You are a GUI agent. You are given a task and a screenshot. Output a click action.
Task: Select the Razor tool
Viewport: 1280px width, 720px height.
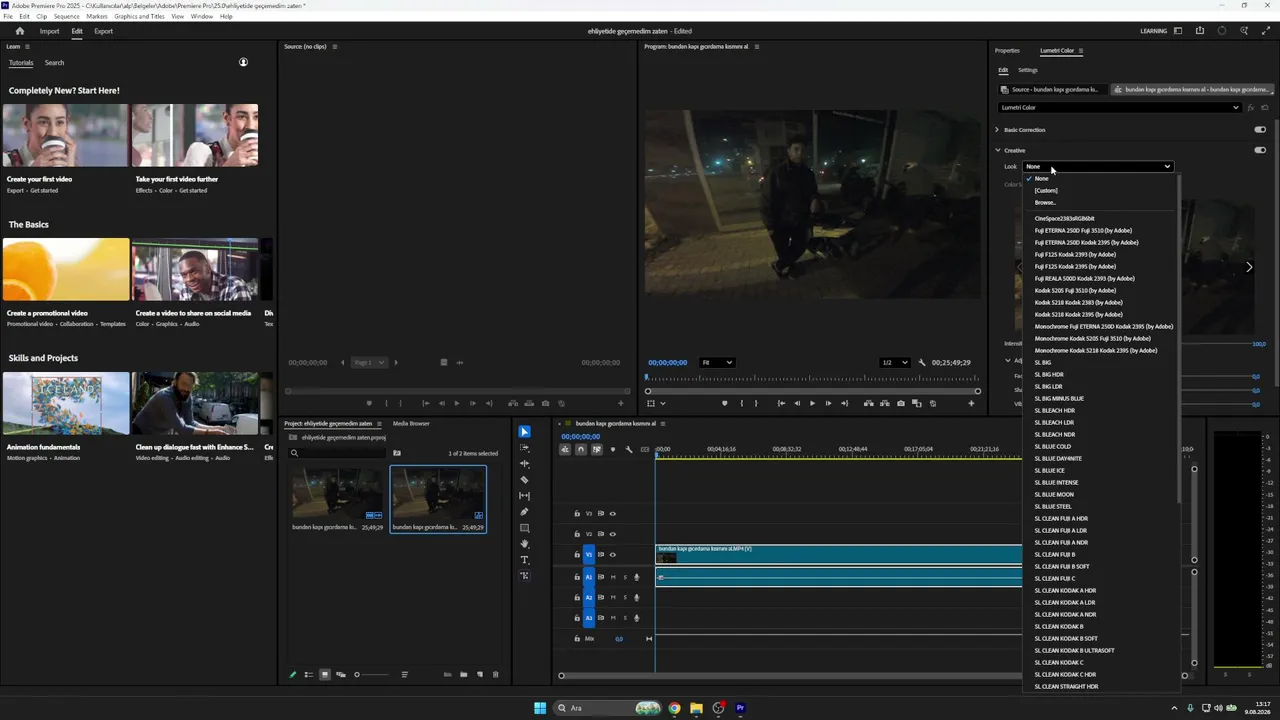[524, 479]
